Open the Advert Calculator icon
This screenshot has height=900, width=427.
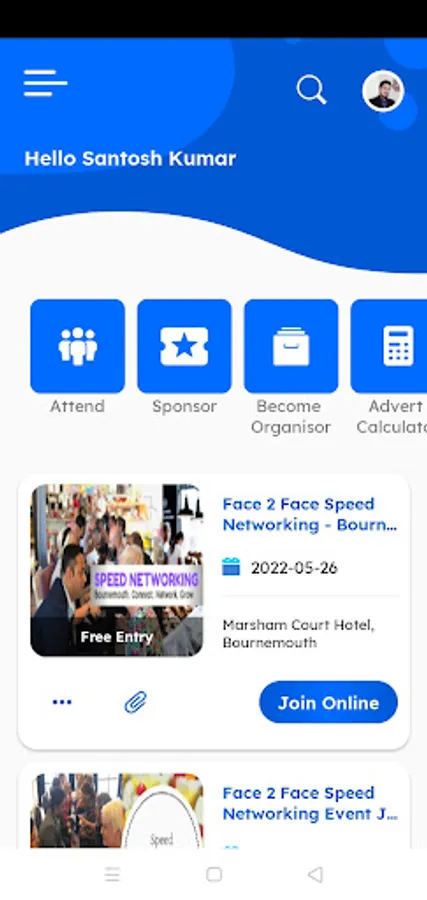point(389,346)
